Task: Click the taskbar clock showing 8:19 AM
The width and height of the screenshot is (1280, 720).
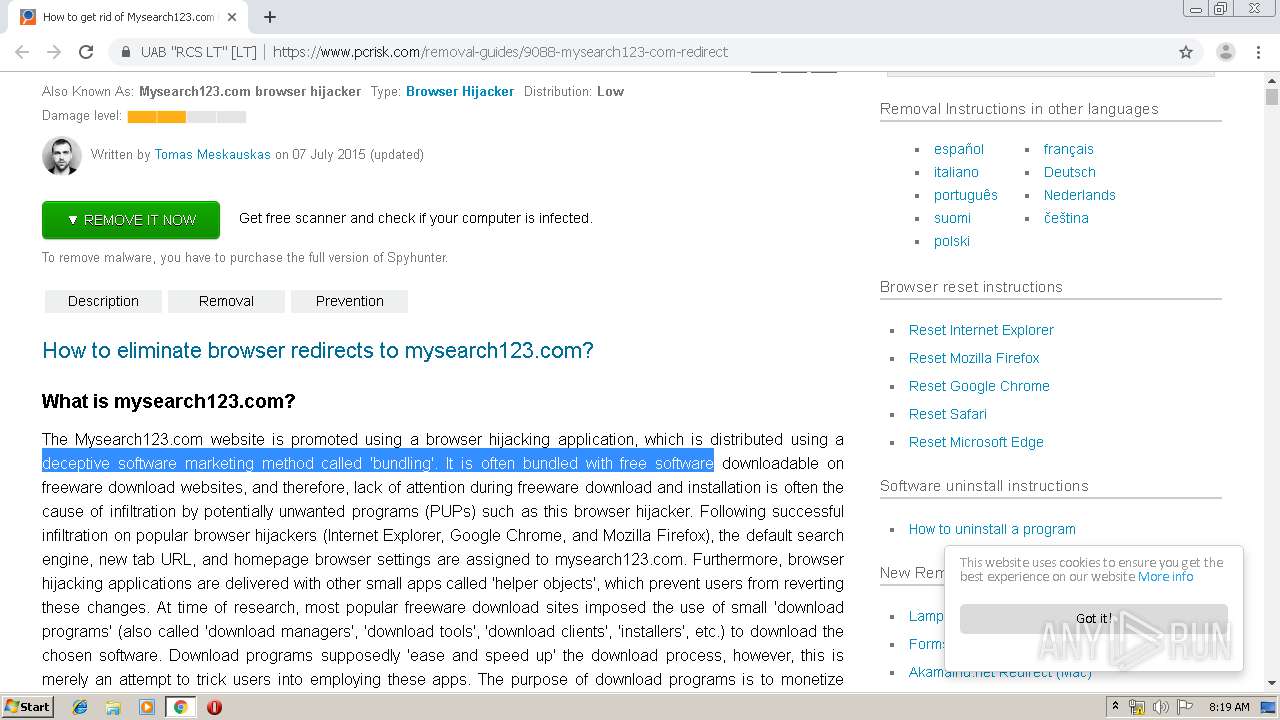Action: pyautogui.click(x=1229, y=707)
